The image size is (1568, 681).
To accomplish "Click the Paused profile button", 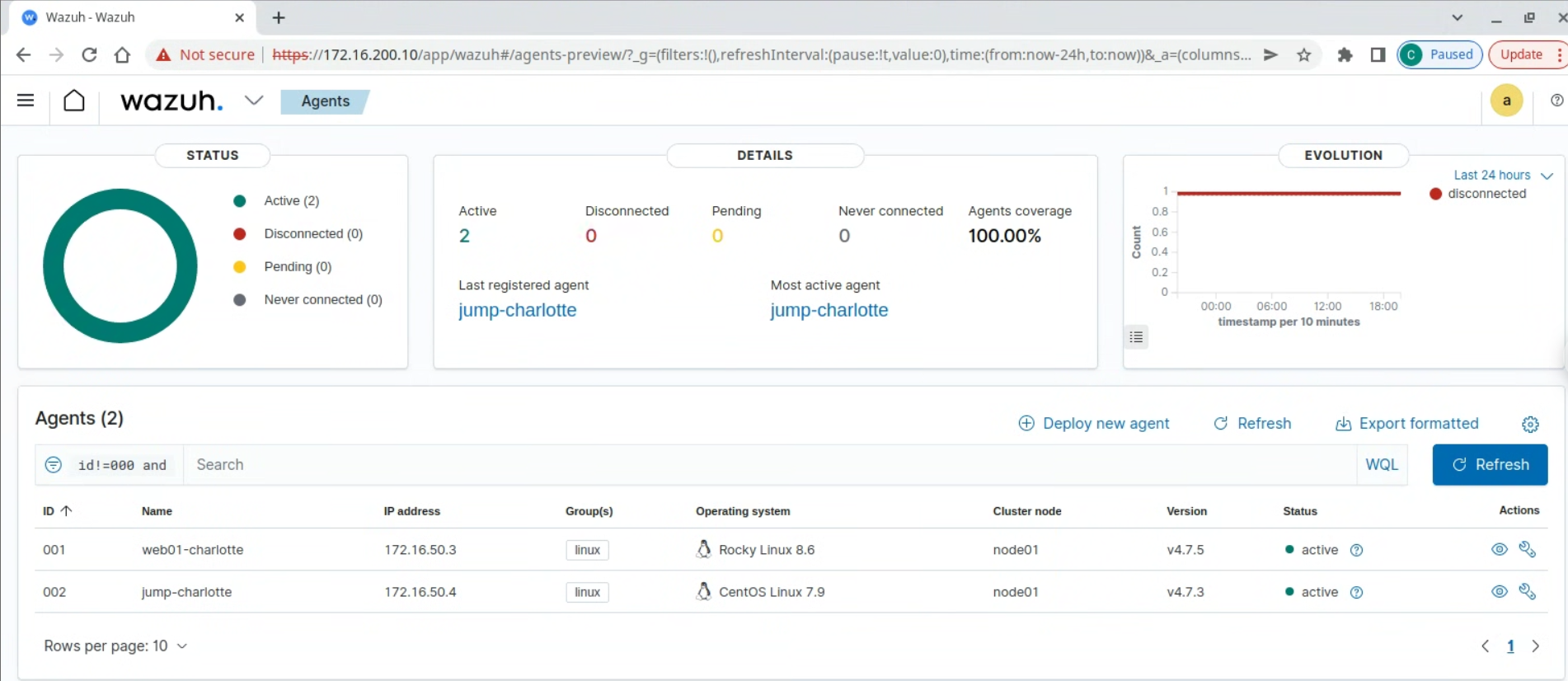I will tap(1440, 55).
